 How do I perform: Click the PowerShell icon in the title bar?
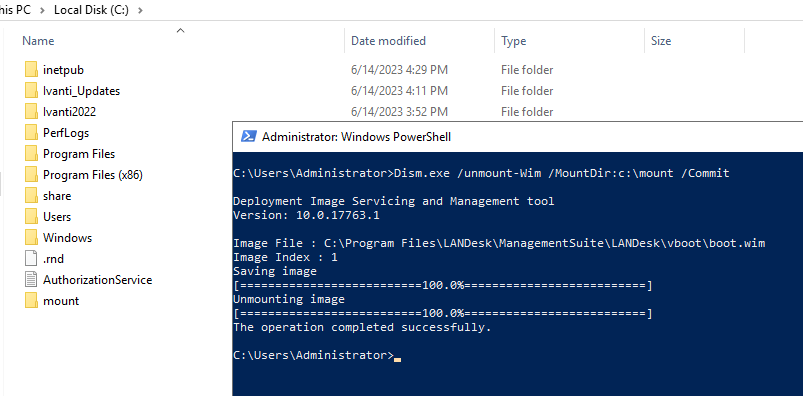[x=248, y=137]
